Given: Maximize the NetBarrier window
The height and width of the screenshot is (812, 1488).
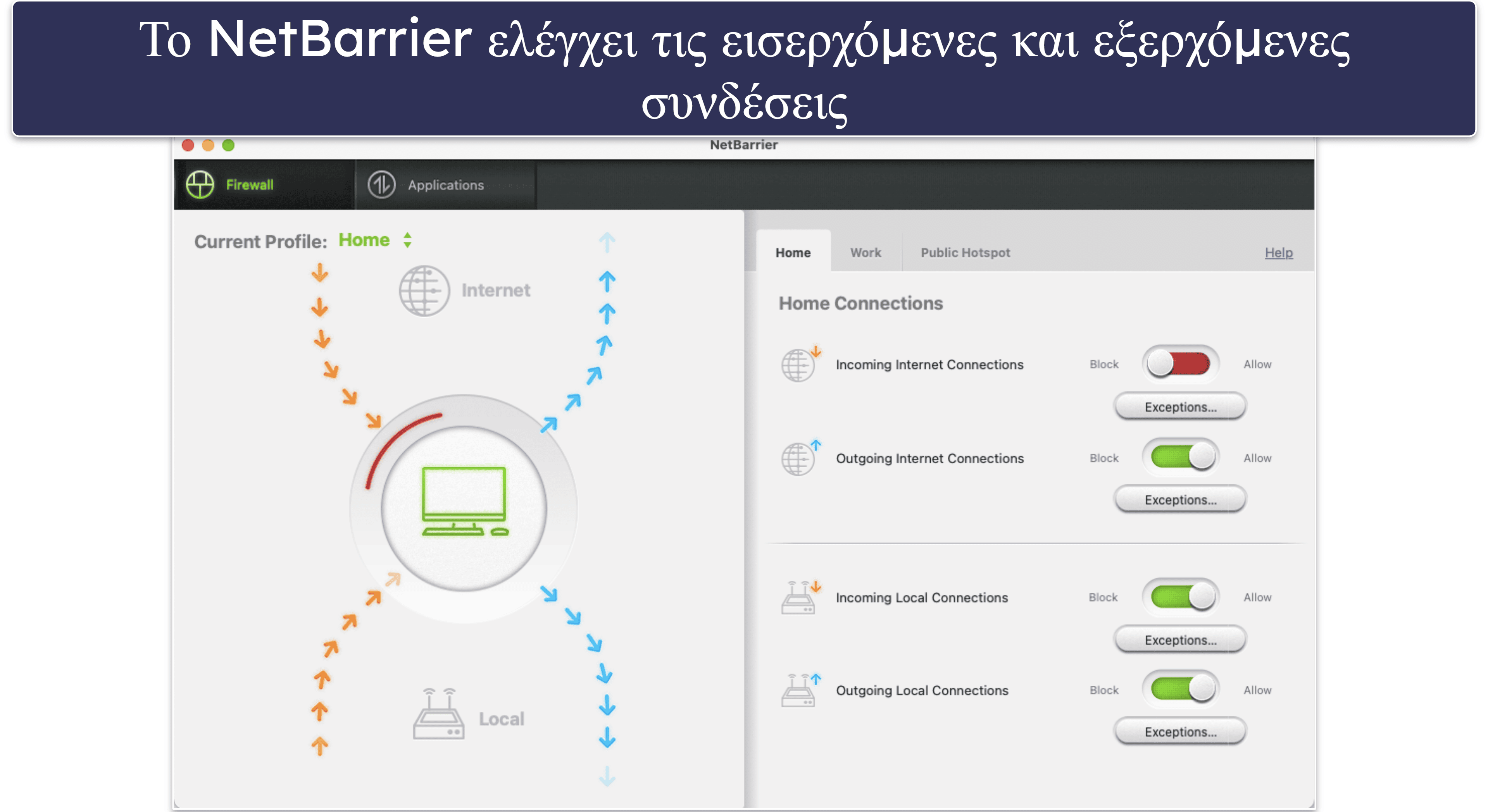Looking at the screenshot, I should 228,145.
